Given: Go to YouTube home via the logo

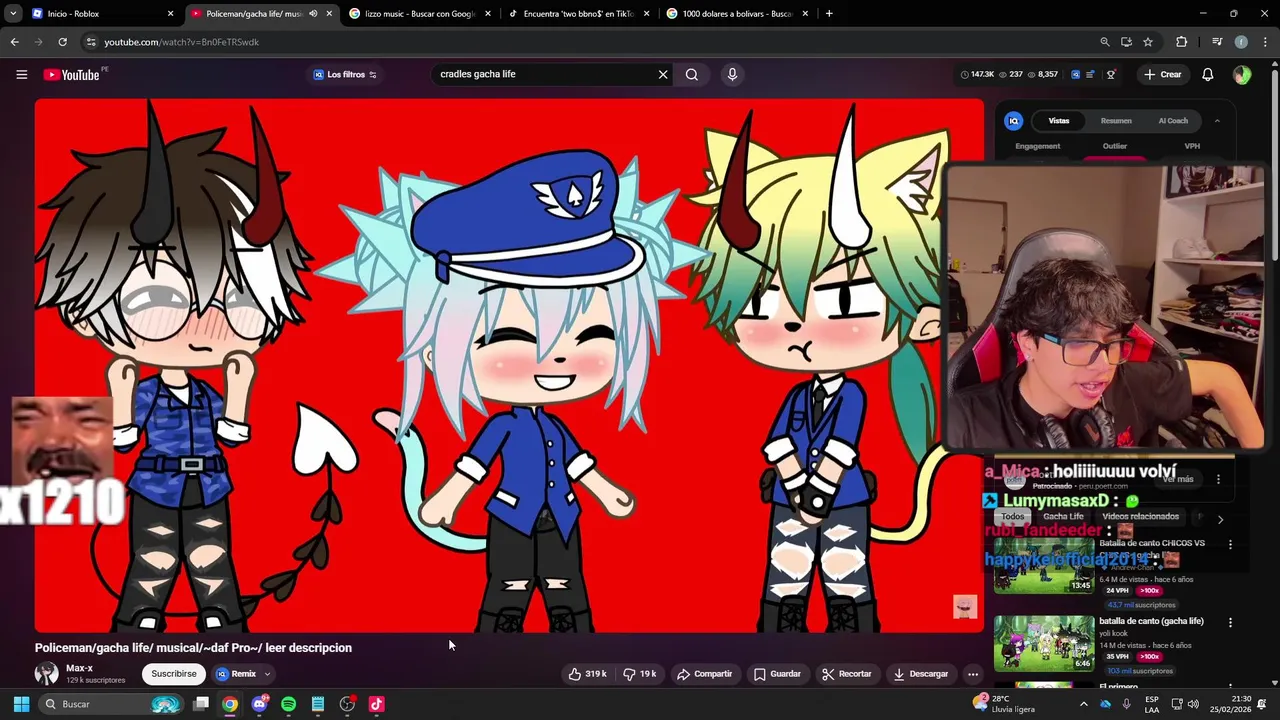Looking at the screenshot, I should pyautogui.click(x=72, y=74).
